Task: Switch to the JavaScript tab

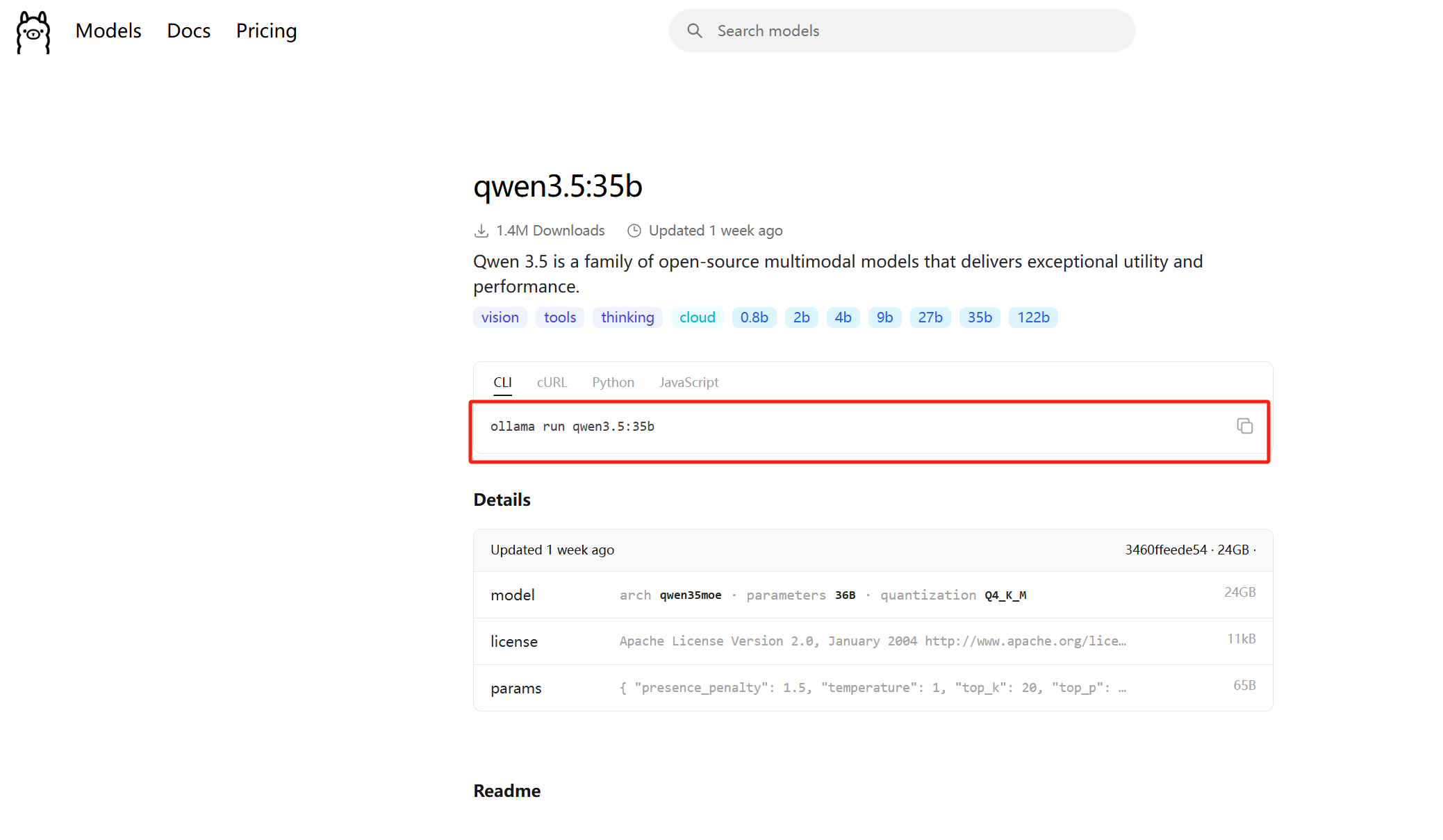Action: 688,382
